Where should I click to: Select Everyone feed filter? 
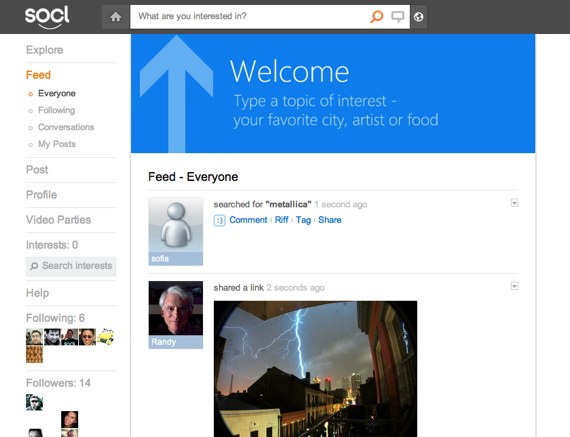pyautogui.click(x=57, y=93)
